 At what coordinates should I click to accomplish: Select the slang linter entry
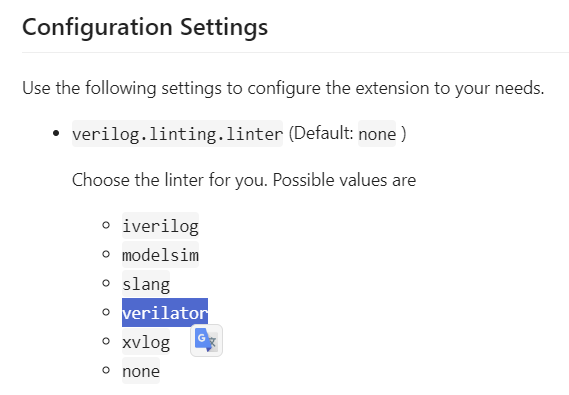click(146, 284)
